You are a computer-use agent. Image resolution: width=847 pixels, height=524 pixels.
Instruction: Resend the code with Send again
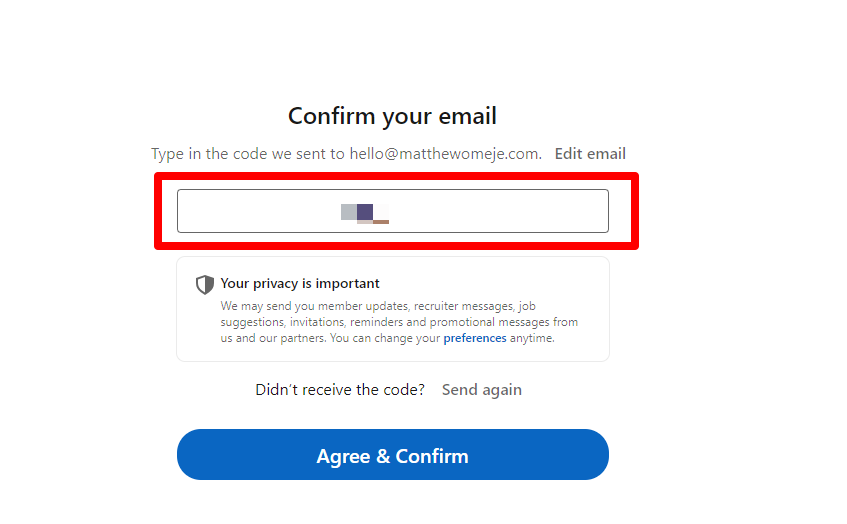pos(482,389)
